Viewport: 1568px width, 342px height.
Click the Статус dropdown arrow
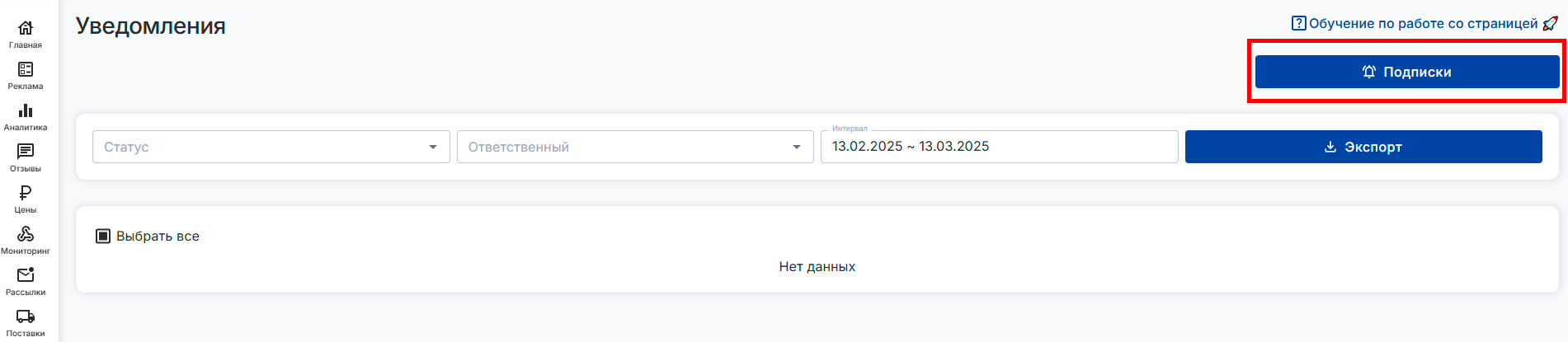click(x=433, y=147)
